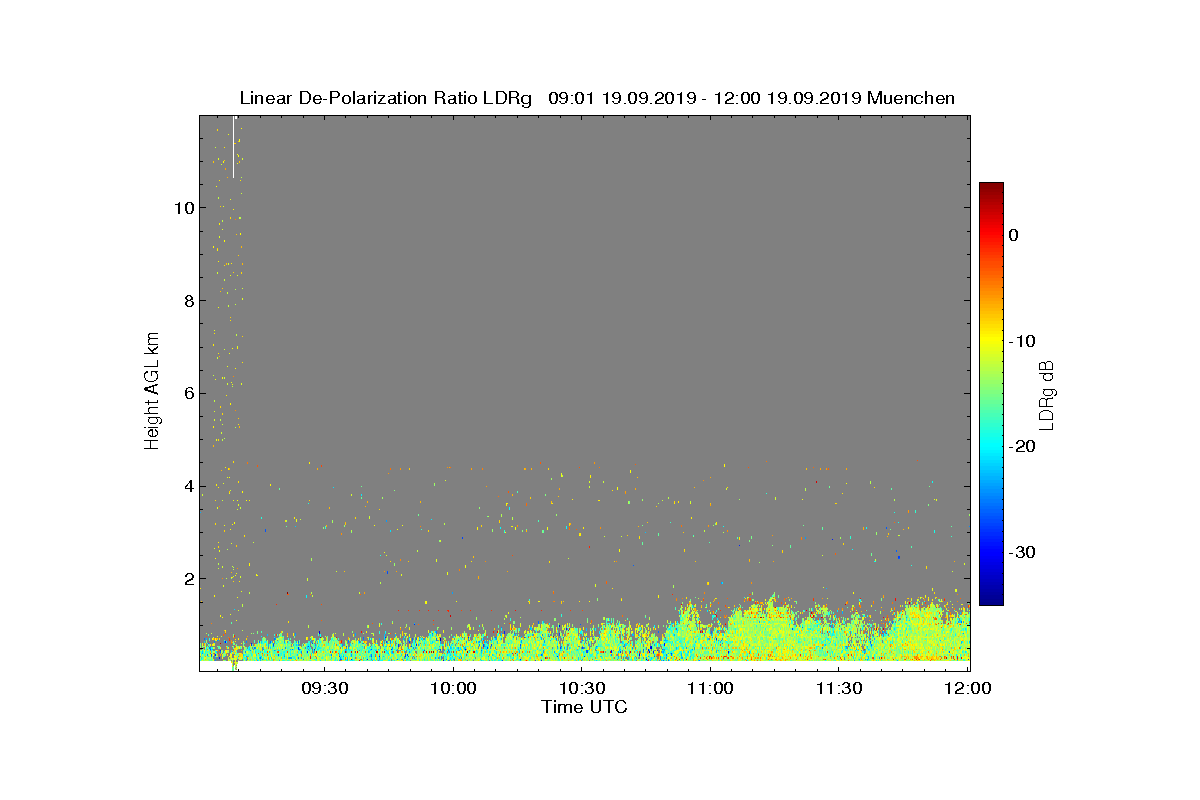This screenshot has height=800, width=1200.
Task: Click the dark red top of colorbar
Action: pos(991,188)
